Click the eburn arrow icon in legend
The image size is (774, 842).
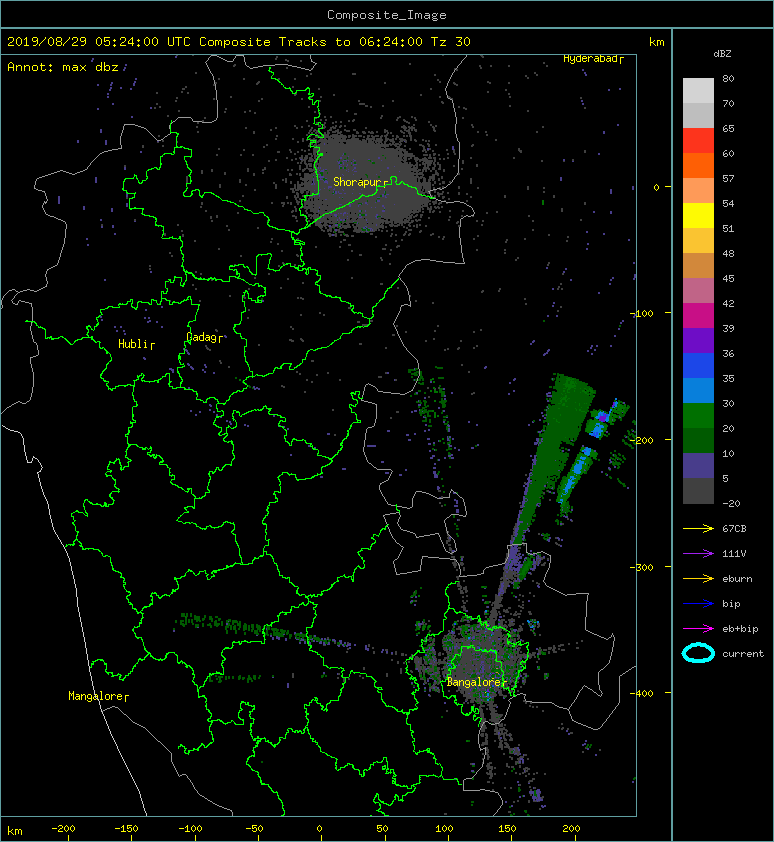pyautogui.click(x=698, y=579)
